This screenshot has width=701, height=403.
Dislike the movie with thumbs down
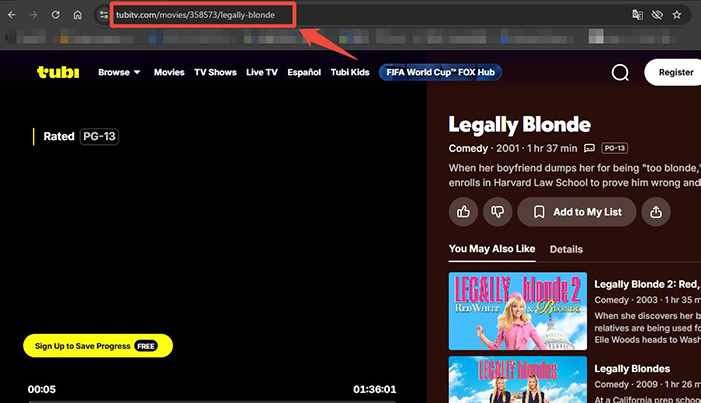[x=497, y=212]
